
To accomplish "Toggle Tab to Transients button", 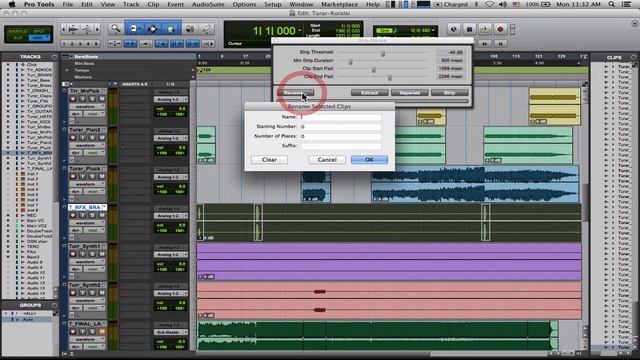I will tap(130, 43).
